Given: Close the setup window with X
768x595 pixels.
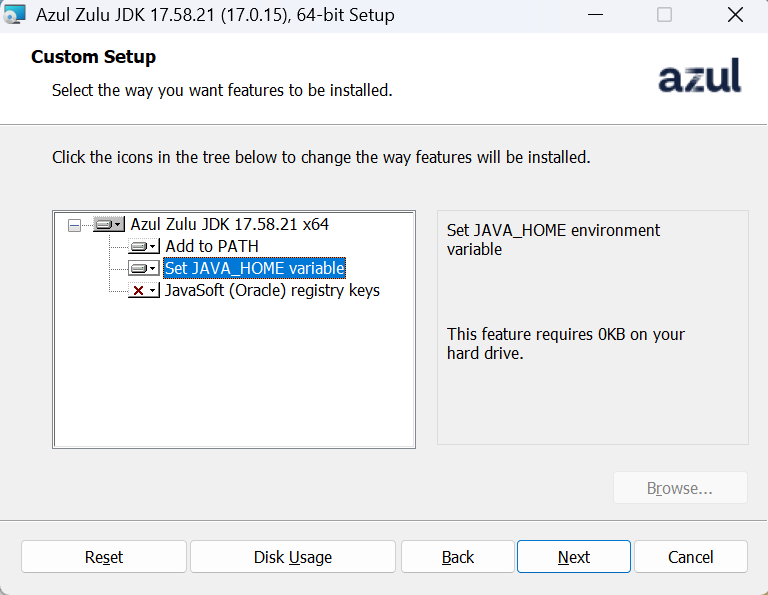Looking at the screenshot, I should (x=735, y=15).
